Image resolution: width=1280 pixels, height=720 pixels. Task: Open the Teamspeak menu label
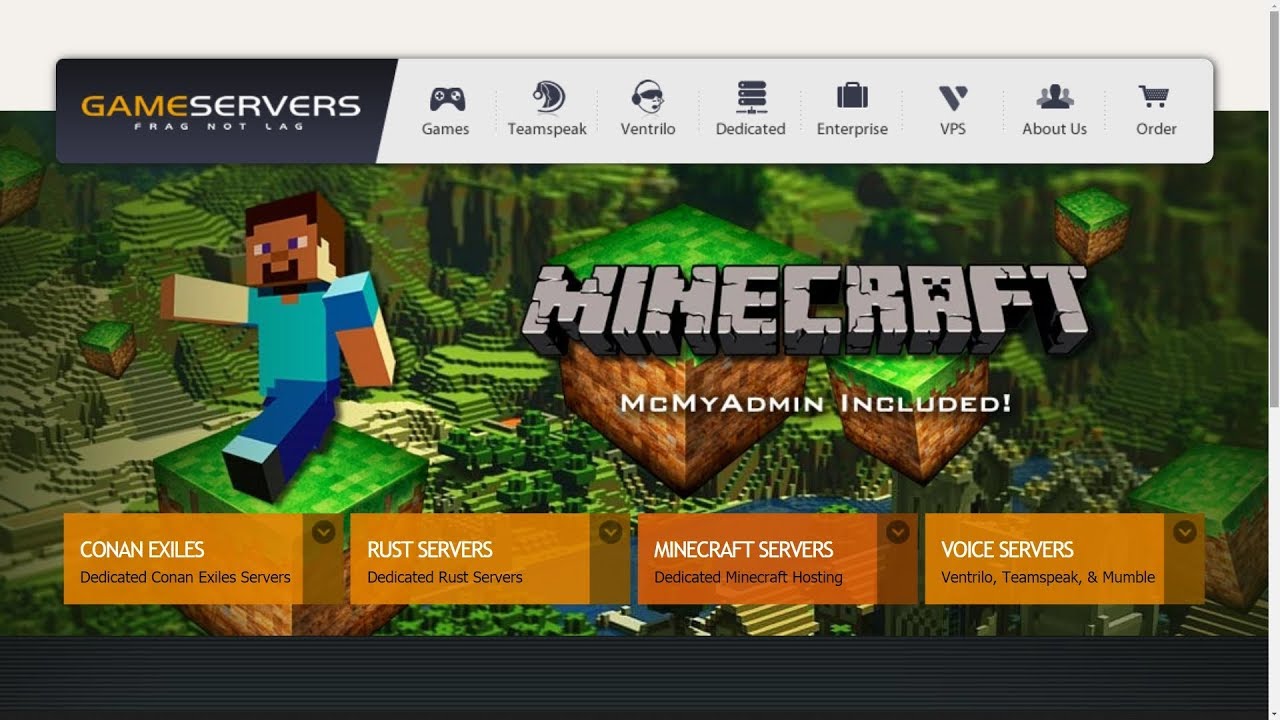coord(547,129)
